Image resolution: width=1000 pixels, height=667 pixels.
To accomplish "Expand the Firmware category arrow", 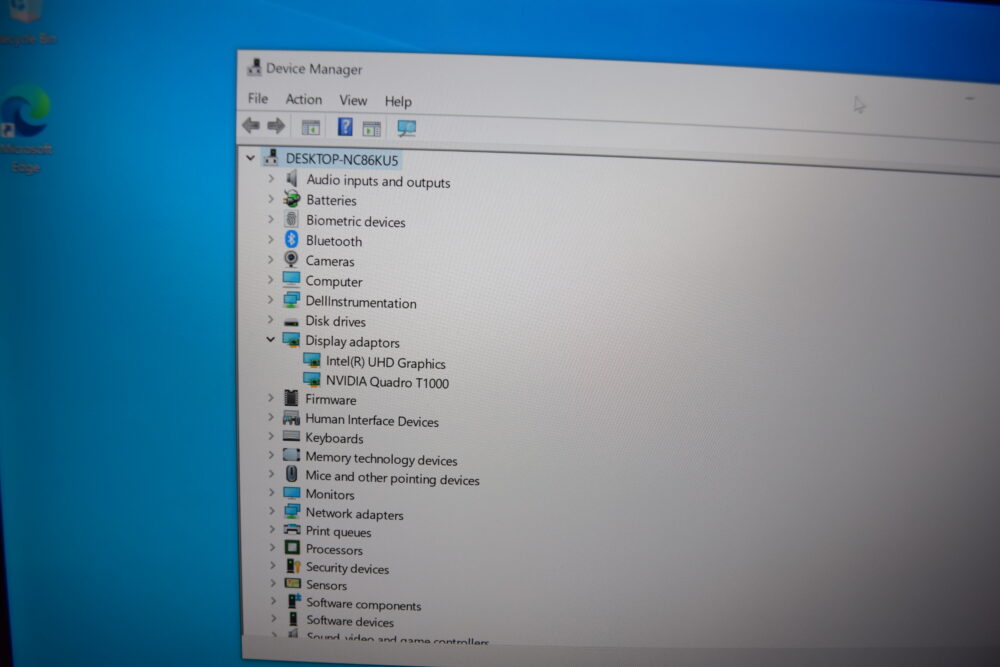I will tap(271, 398).
